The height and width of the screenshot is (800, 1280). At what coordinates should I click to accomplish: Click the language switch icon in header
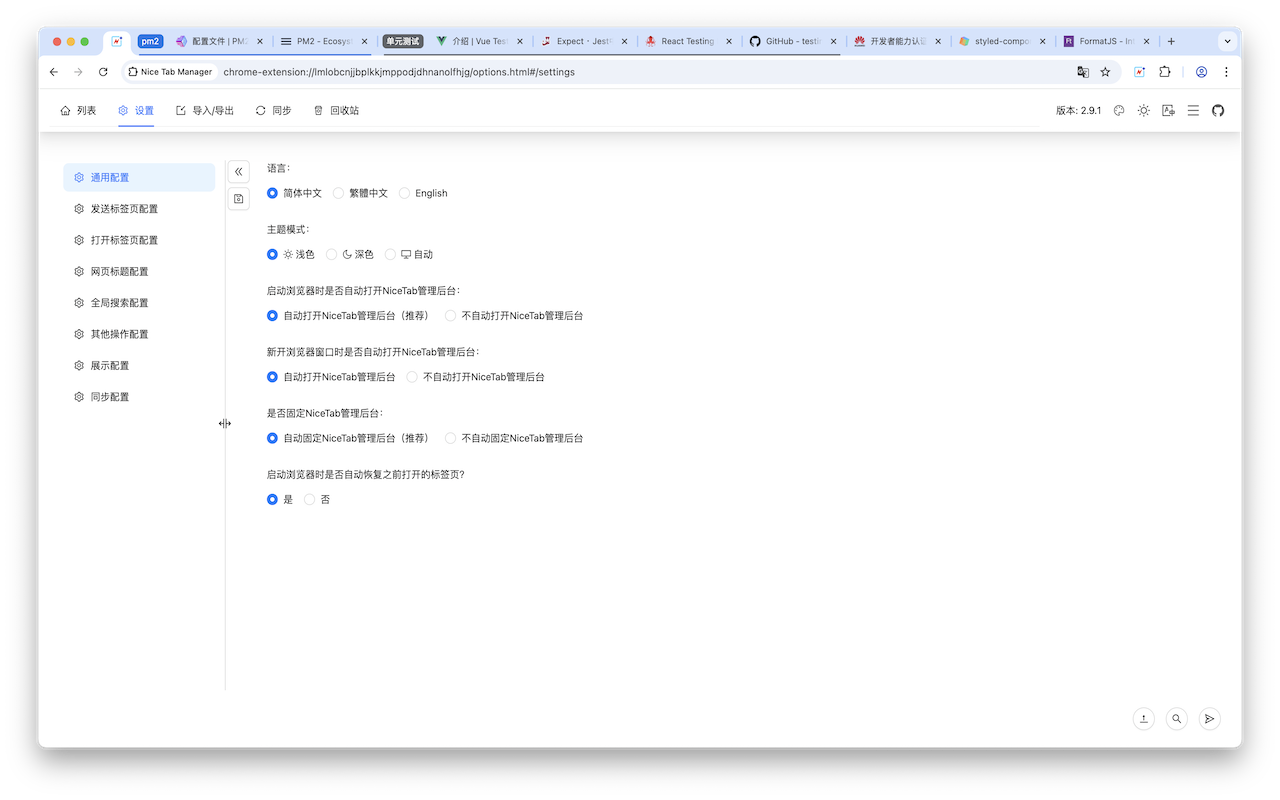coord(1168,111)
